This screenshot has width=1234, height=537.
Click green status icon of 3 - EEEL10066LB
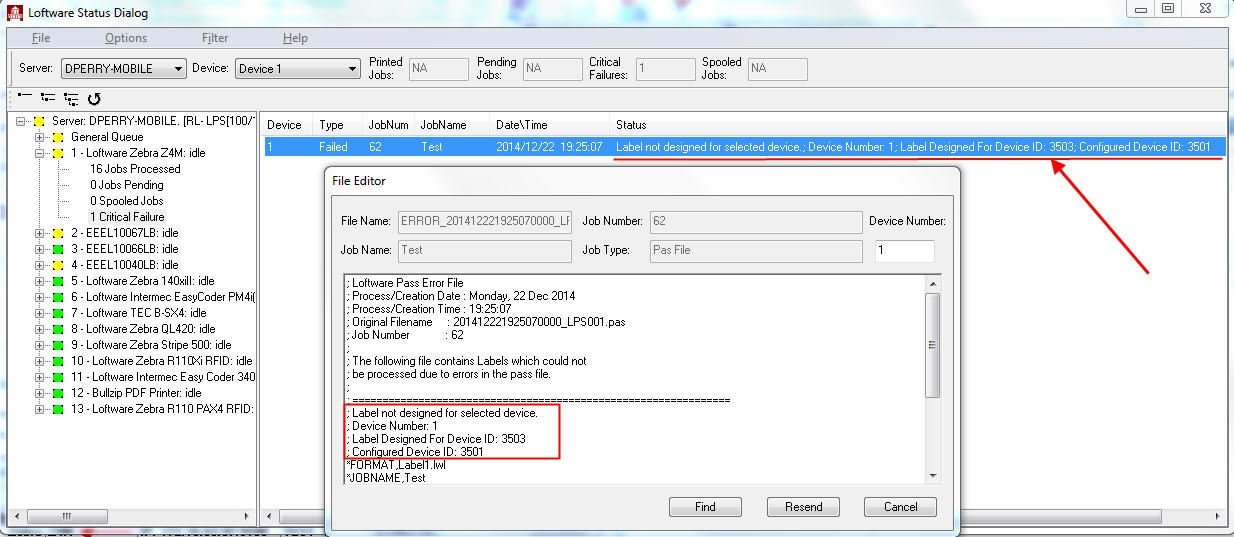(x=57, y=249)
